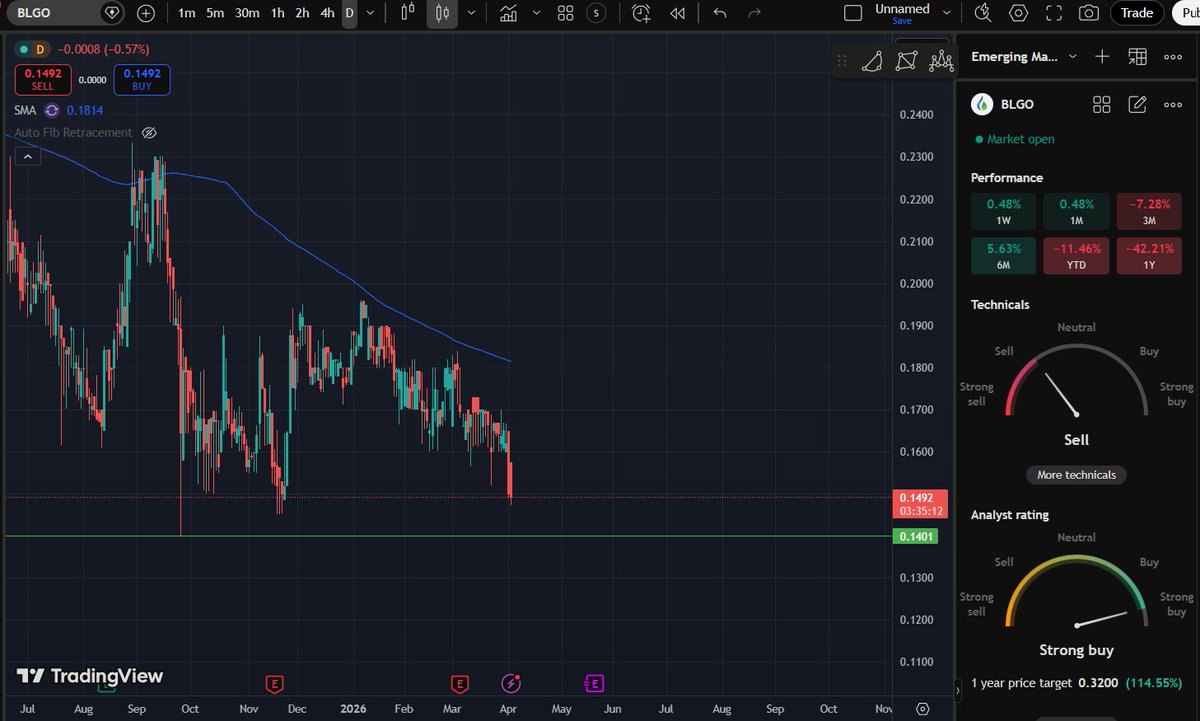Select the 1W performance tile
This screenshot has width=1200, height=721.
[x=1004, y=211]
